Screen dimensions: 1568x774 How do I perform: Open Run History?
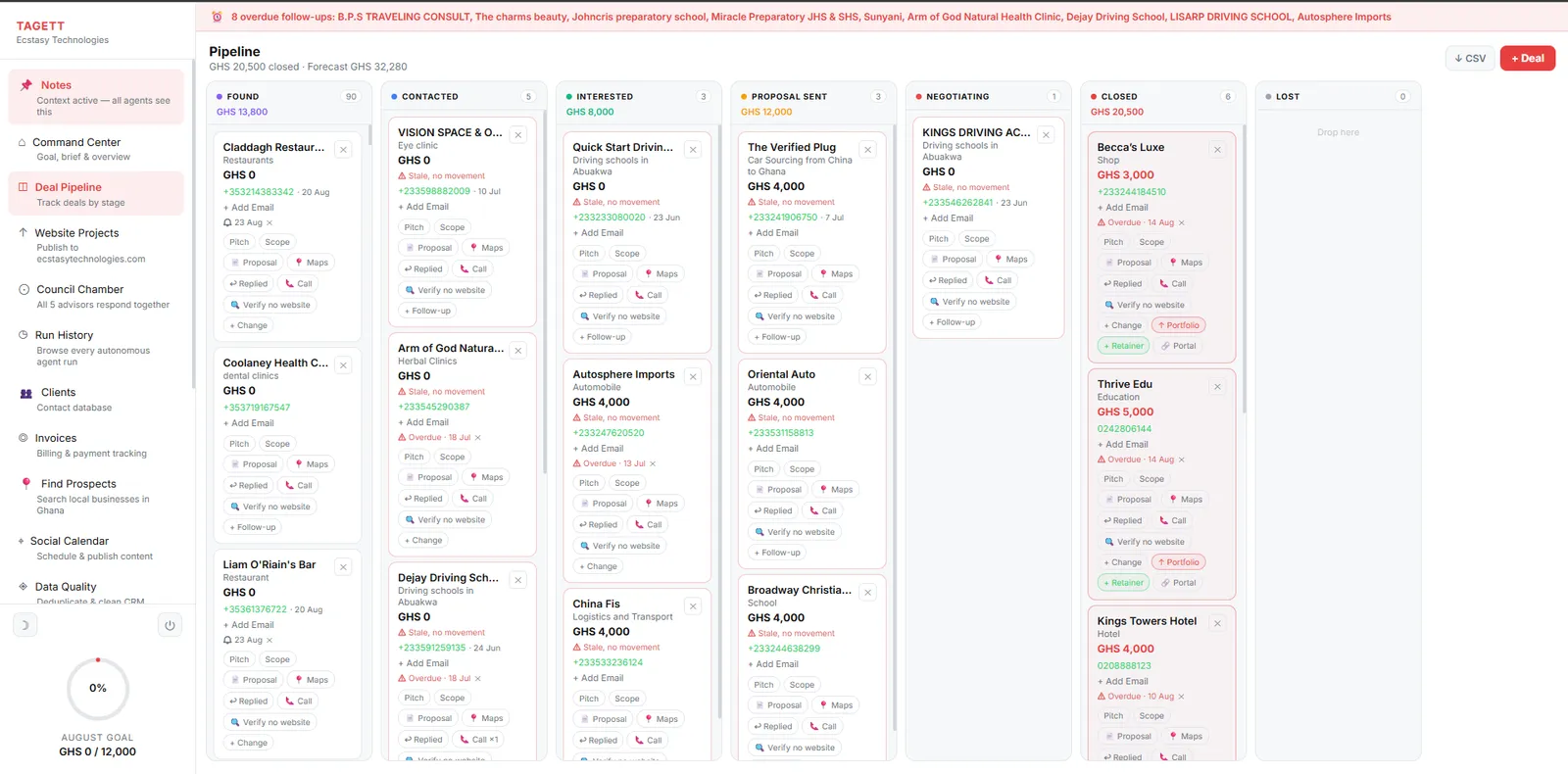coord(96,348)
